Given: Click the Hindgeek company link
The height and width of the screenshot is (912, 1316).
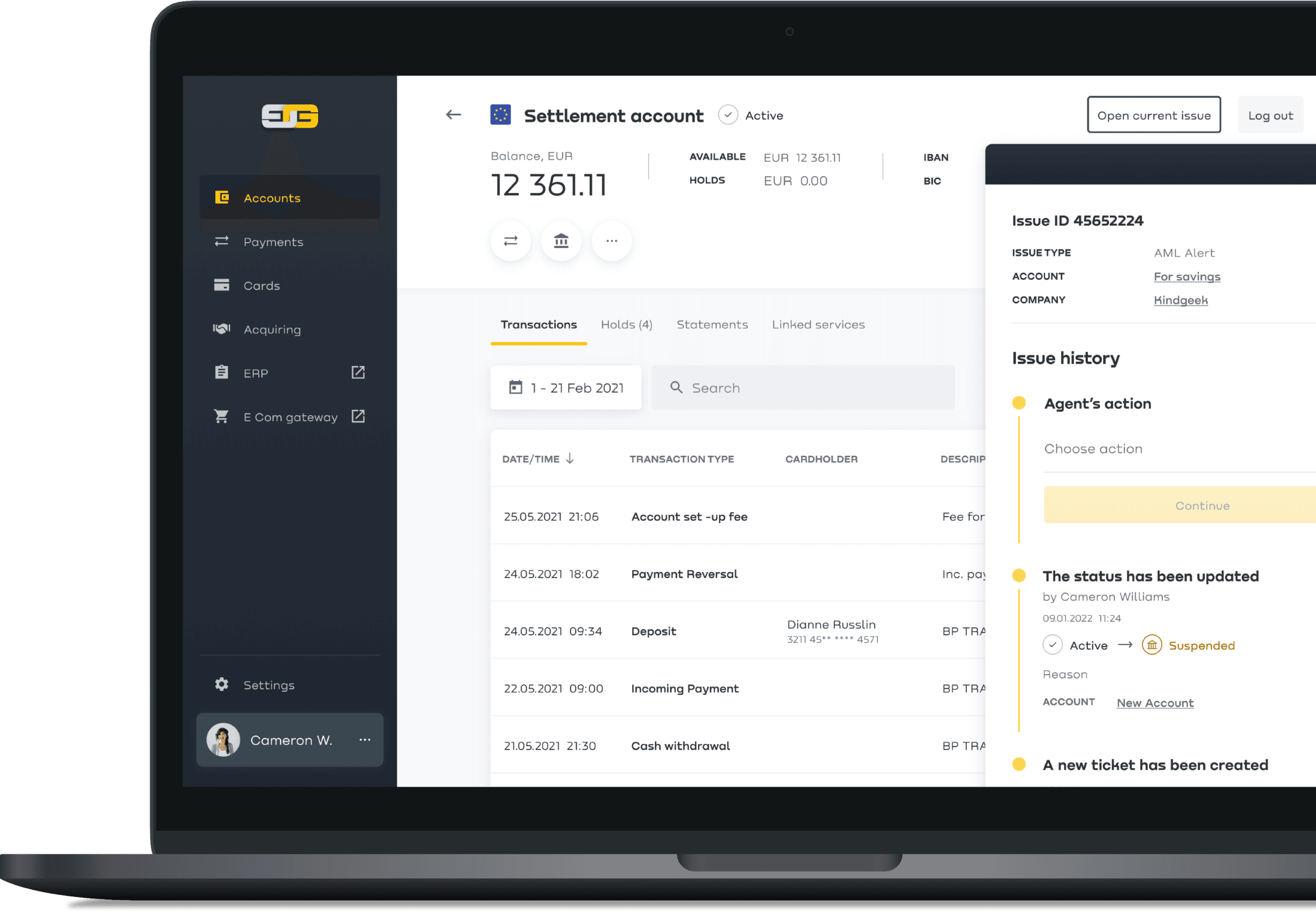Looking at the screenshot, I should coord(1180,299).
